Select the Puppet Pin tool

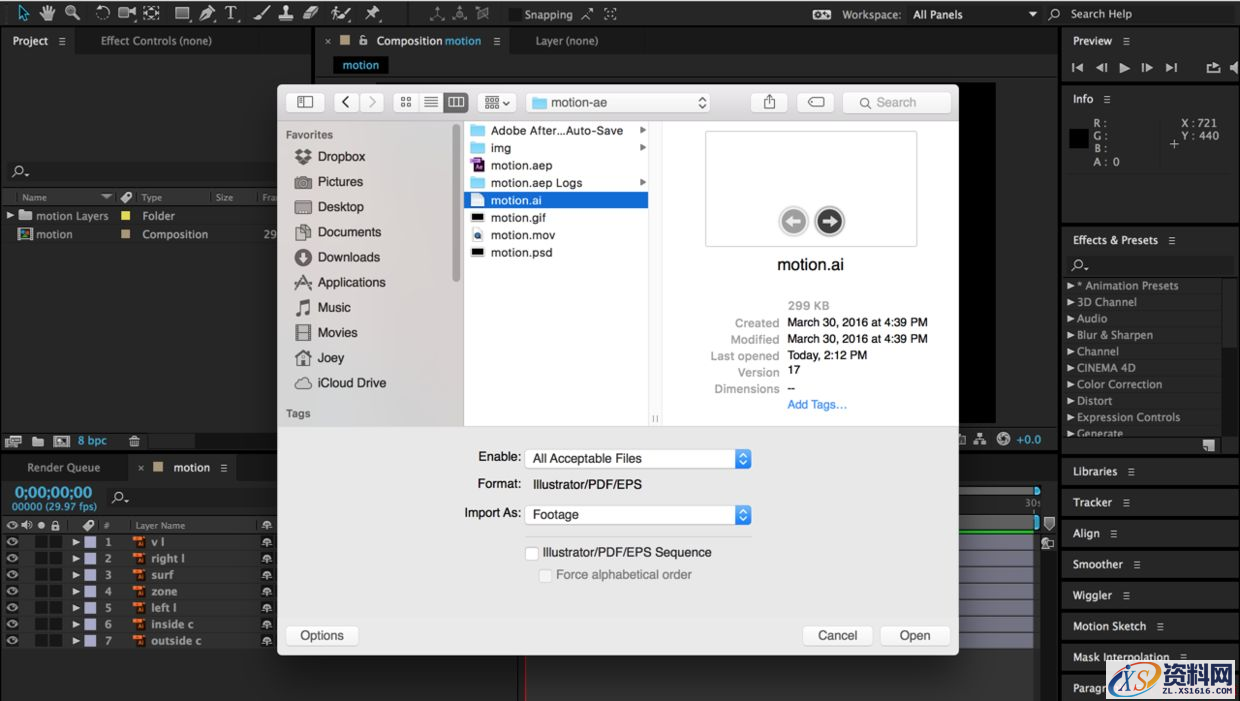[372, 13]
